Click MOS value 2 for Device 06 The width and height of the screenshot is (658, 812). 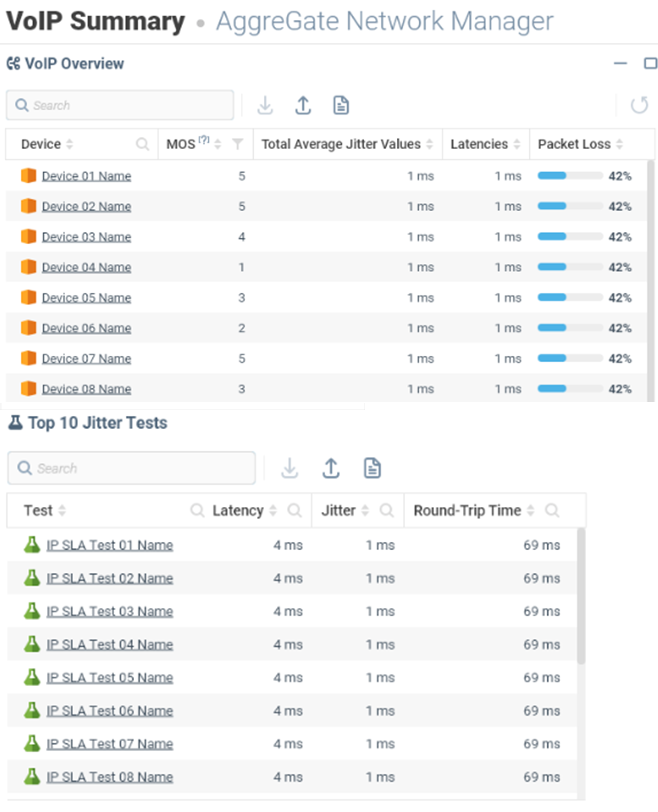click(x=242, y=328)
